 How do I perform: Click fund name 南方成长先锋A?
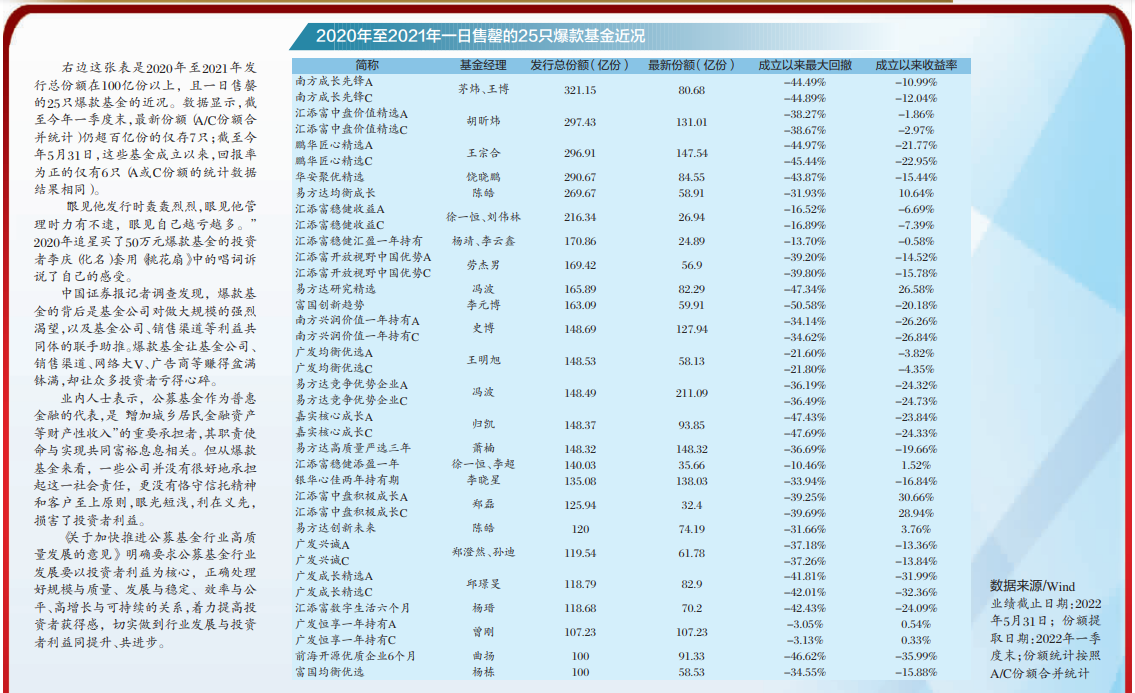pos(334,82)
